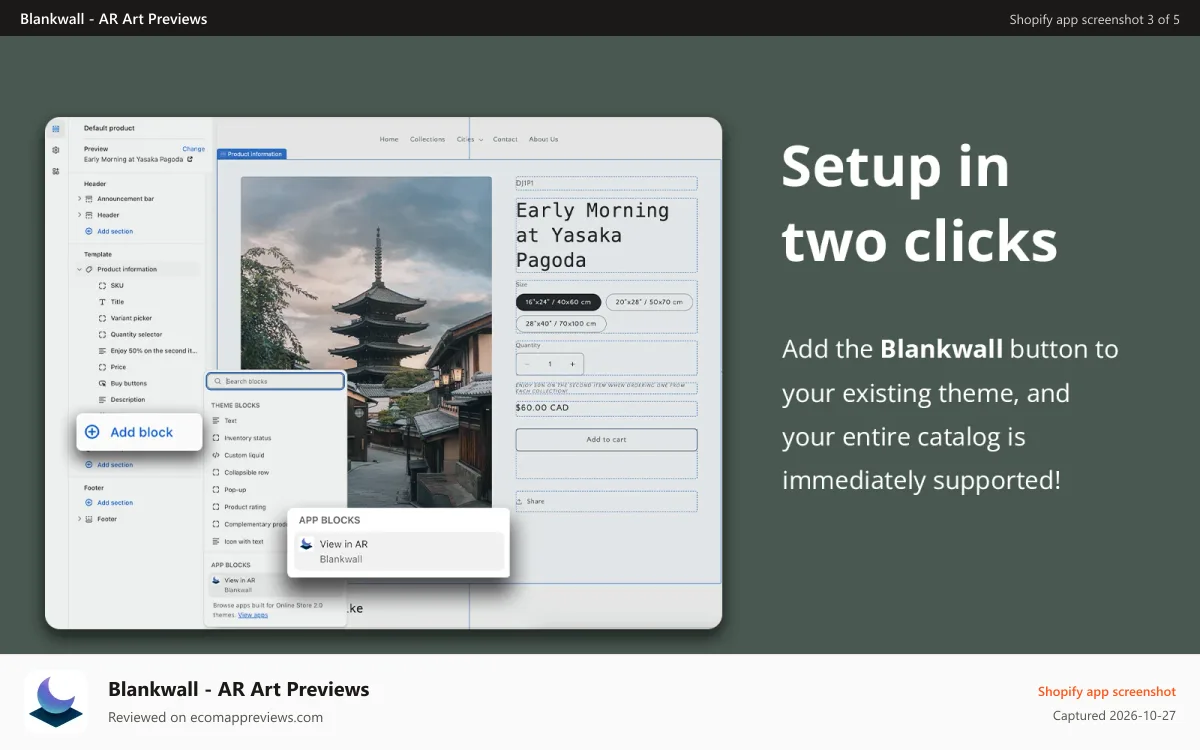Click Blankwall moon logo in bottom bar

tap(56, 702)
